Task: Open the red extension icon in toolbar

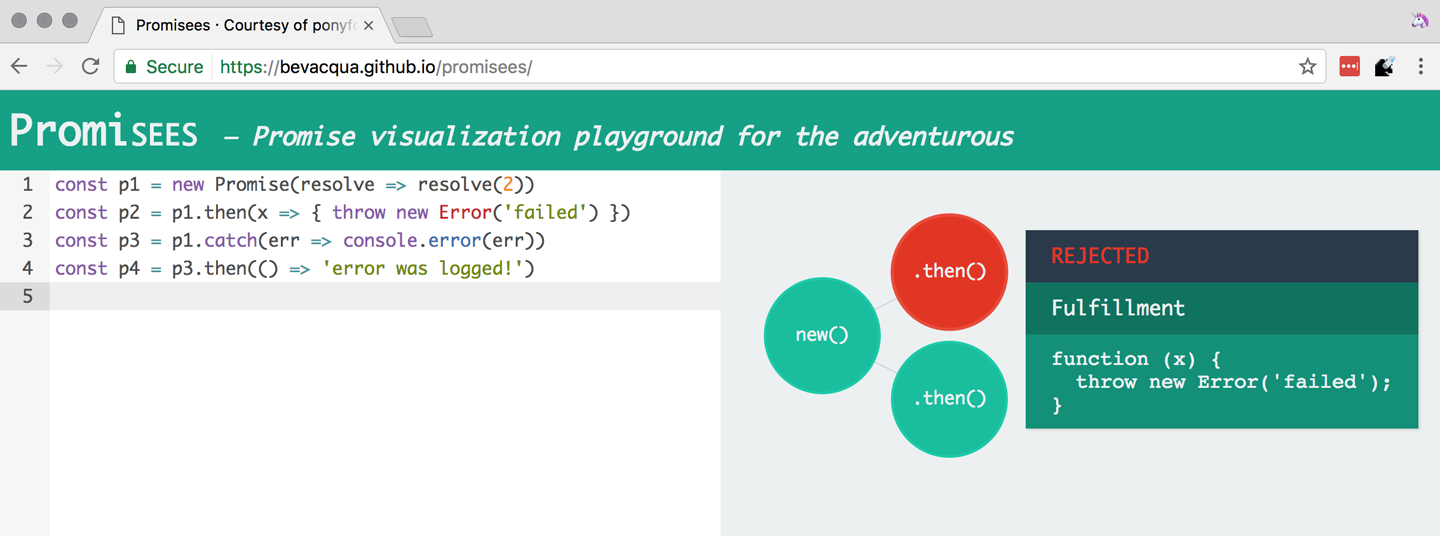Action: [1349, 67]
